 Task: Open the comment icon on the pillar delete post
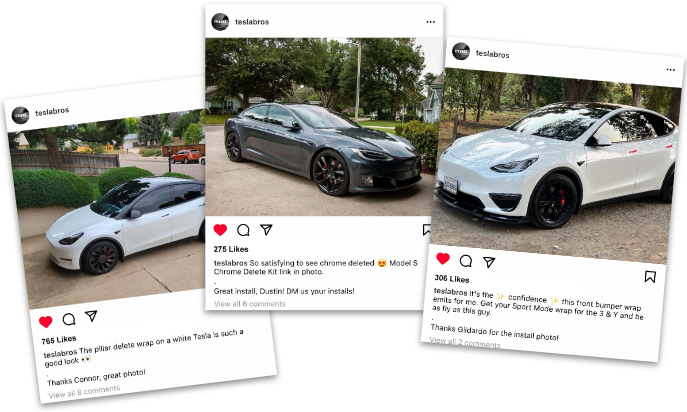point(69,319)
